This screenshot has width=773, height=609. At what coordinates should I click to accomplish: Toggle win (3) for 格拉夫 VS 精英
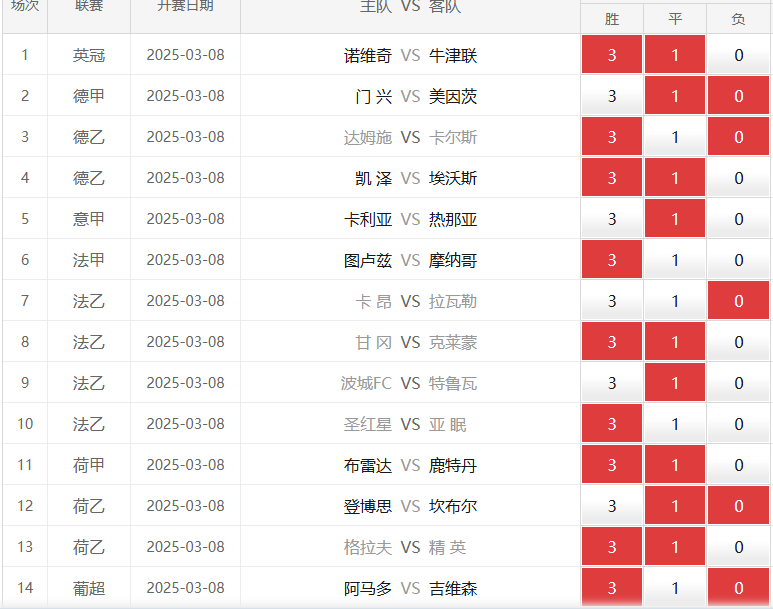(x=612, y=546)
